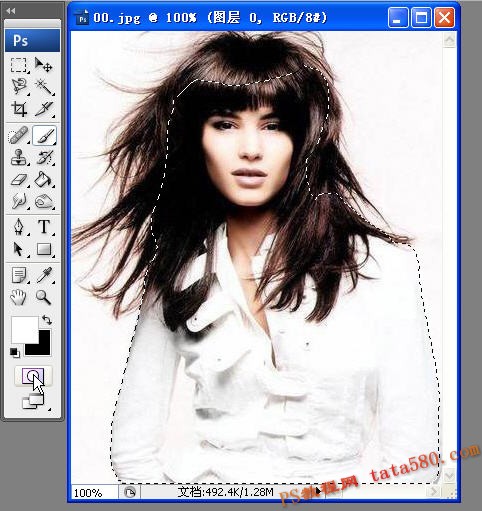The image size is (482, 511).
Task: Select the Eyedropper tool
Action: [x=44, y=275]
